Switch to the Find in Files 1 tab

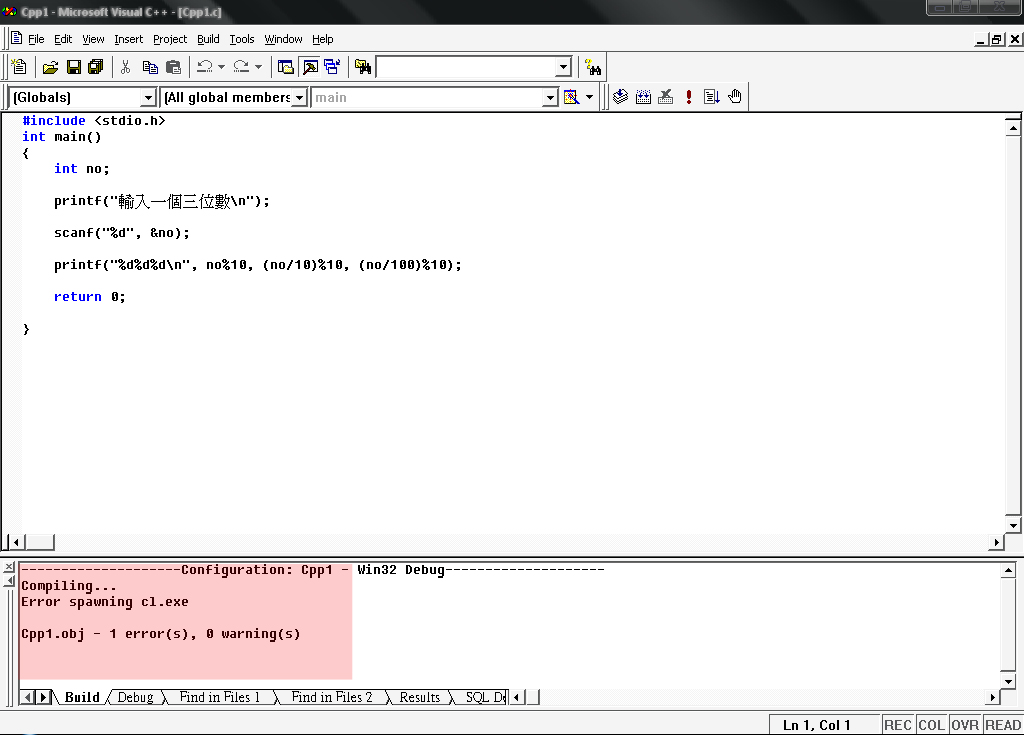point(219,697)
